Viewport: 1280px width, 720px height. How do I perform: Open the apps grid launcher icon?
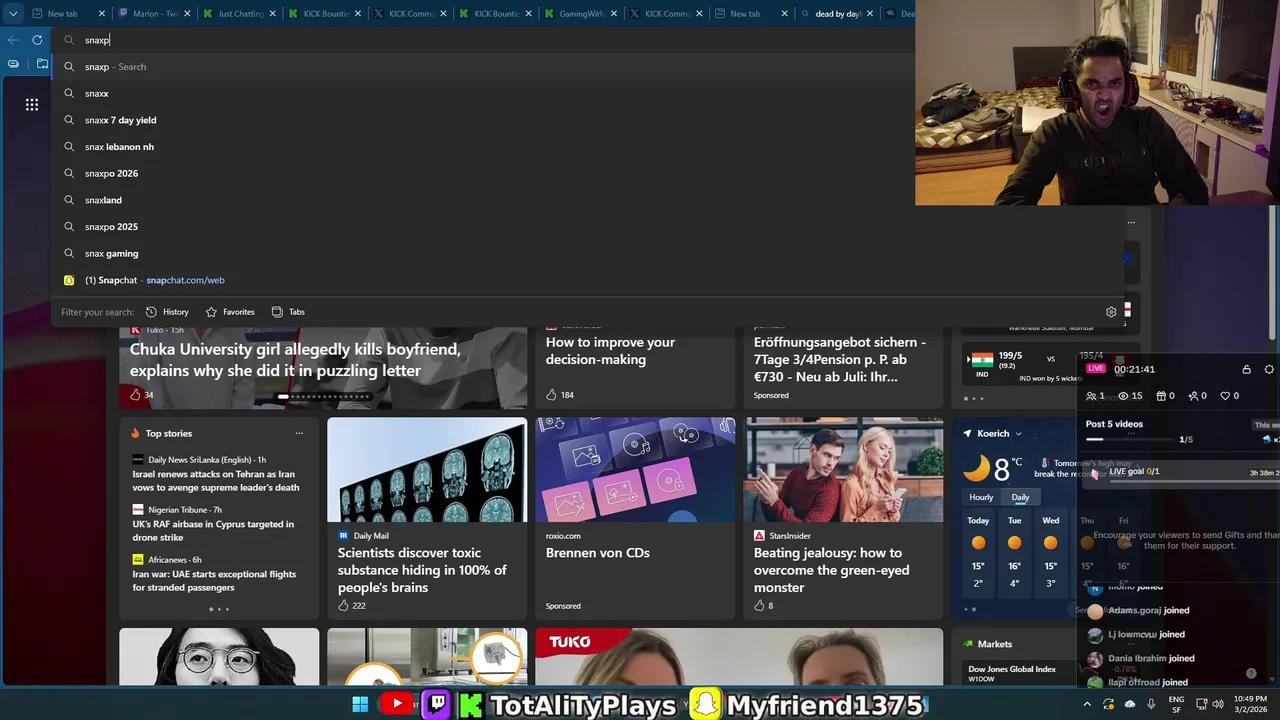32,104
